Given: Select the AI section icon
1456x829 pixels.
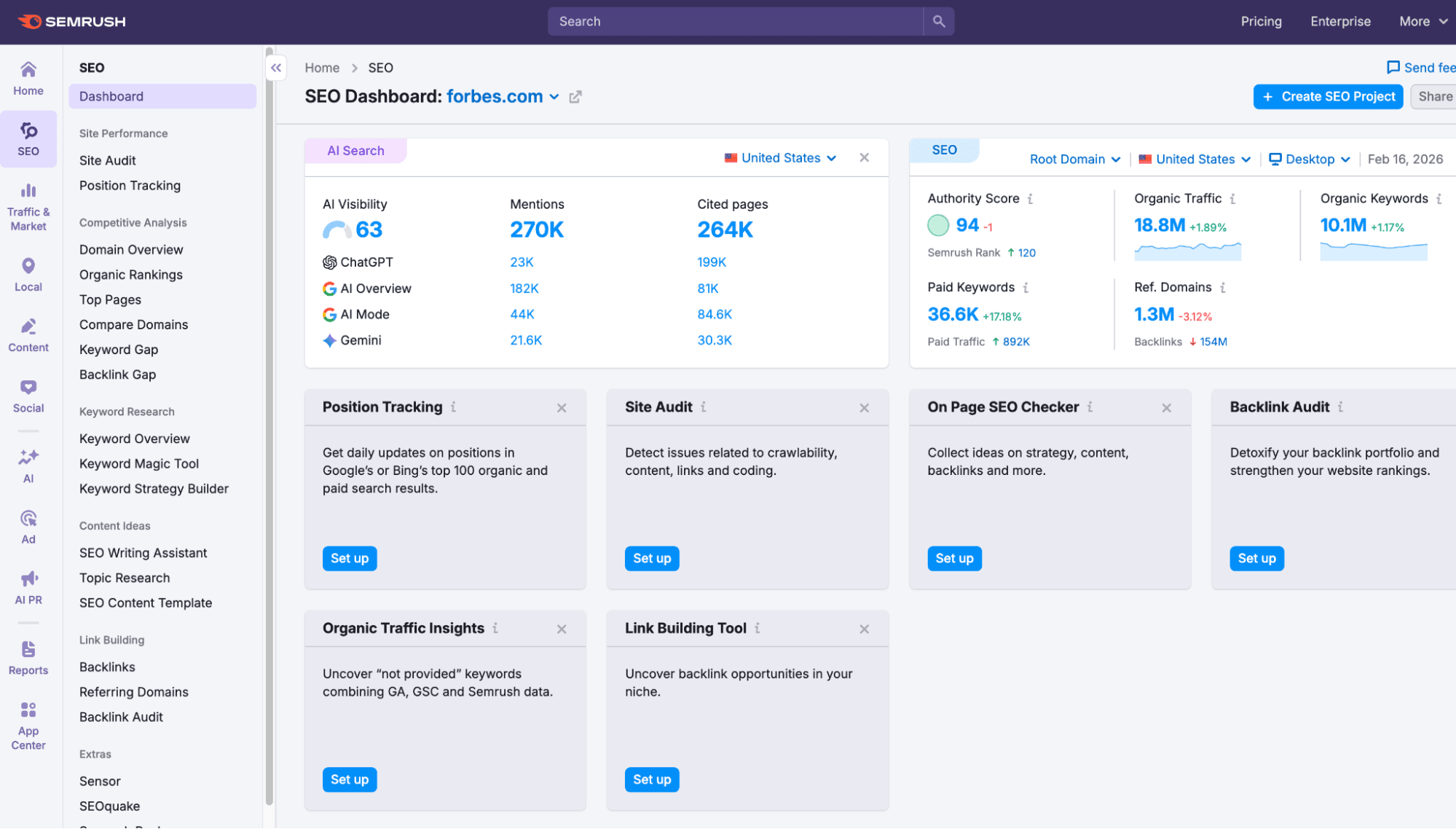Looking at the screenshot, I should coord(28,458).
